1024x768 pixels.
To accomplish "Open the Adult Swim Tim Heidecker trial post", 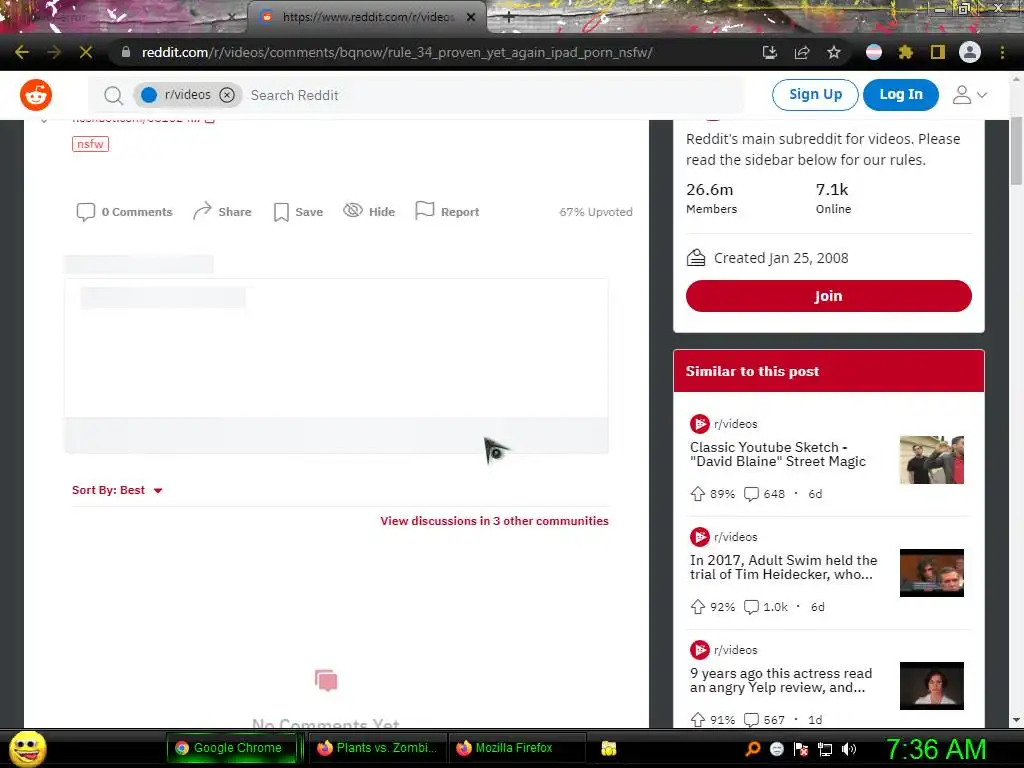I will (x=784, y=568).
